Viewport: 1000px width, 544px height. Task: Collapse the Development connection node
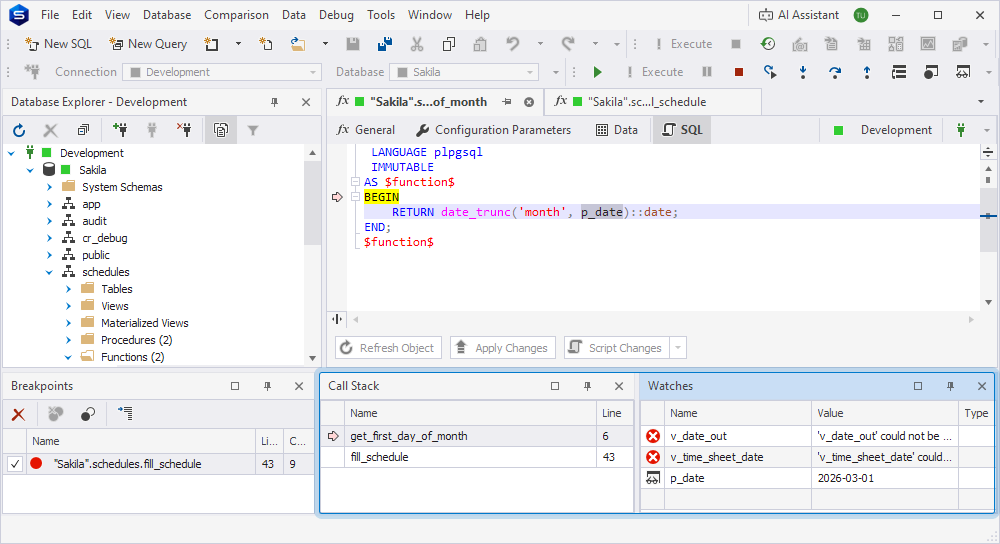[11, 153]
